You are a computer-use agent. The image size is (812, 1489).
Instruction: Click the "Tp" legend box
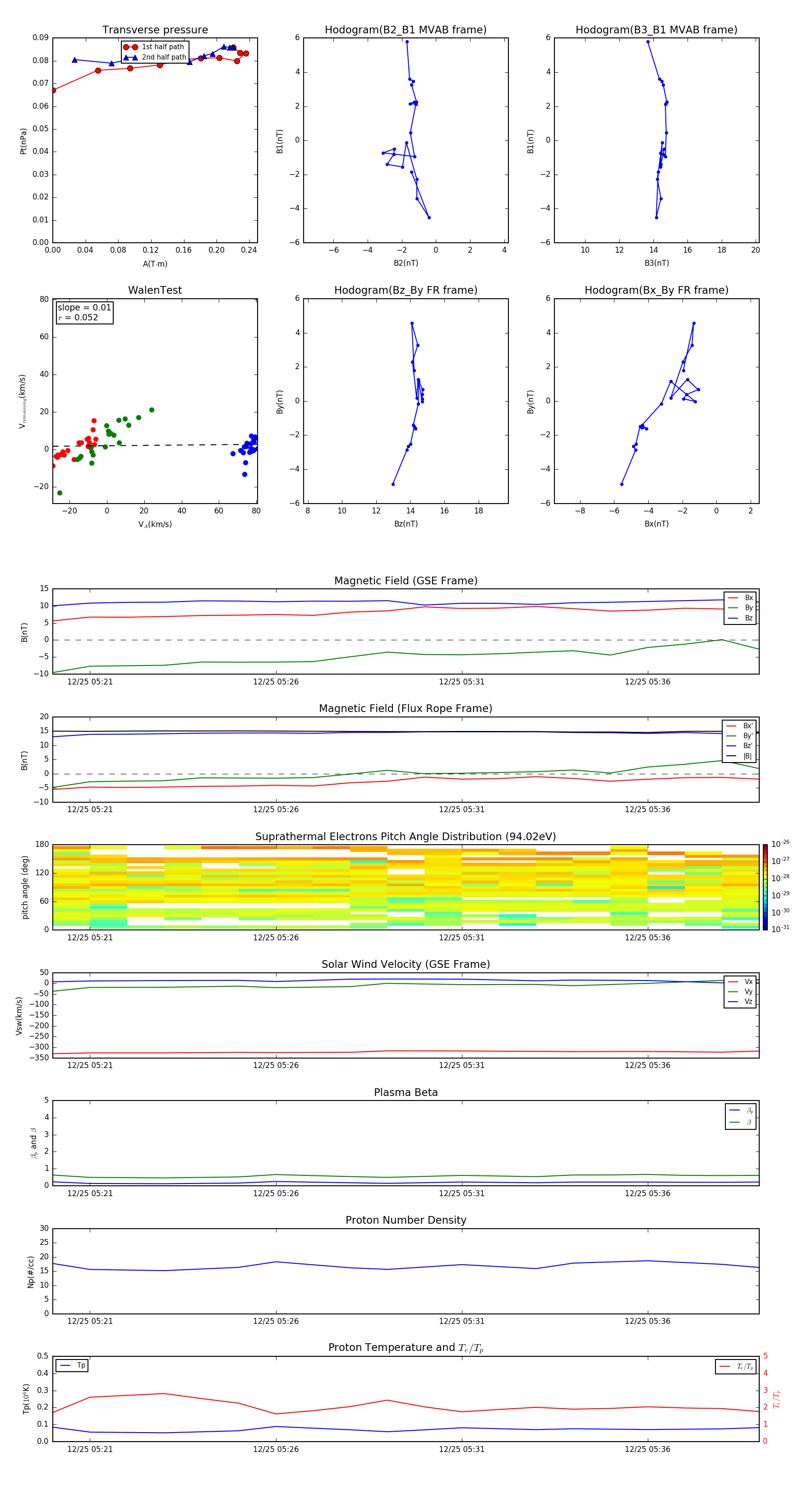pos(72,1366)
